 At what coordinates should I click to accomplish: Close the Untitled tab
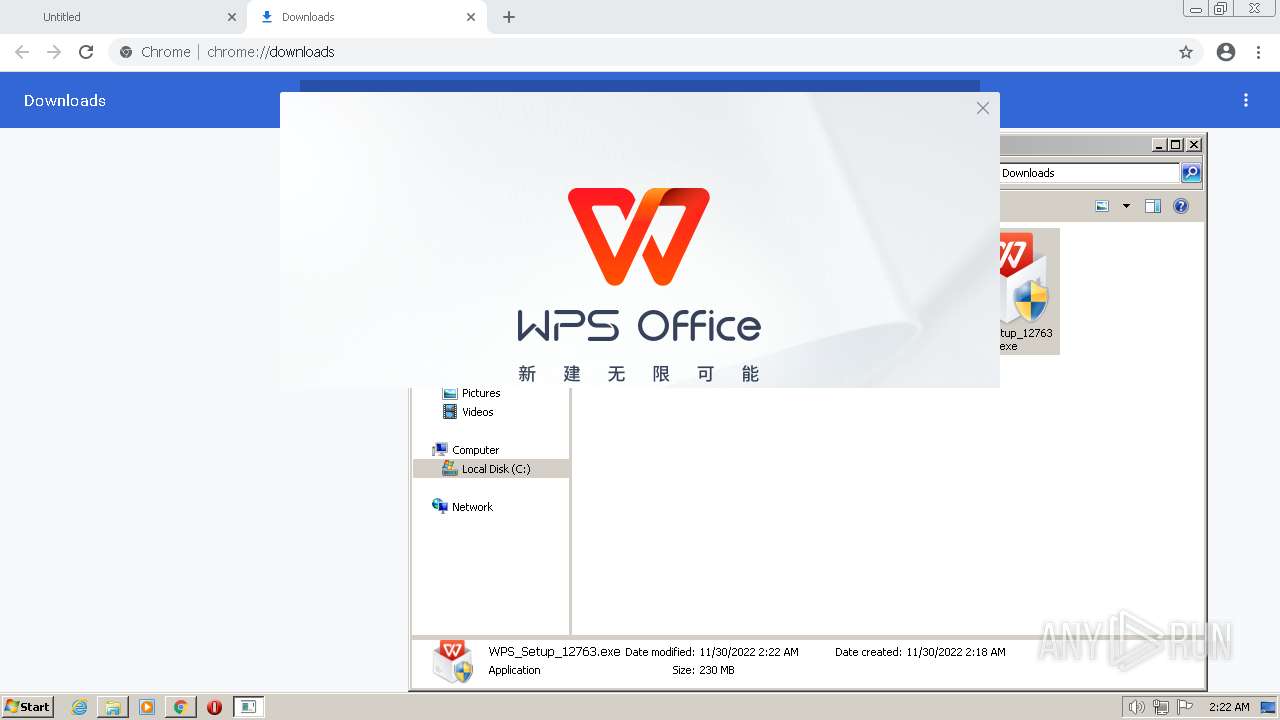(232, 17)
